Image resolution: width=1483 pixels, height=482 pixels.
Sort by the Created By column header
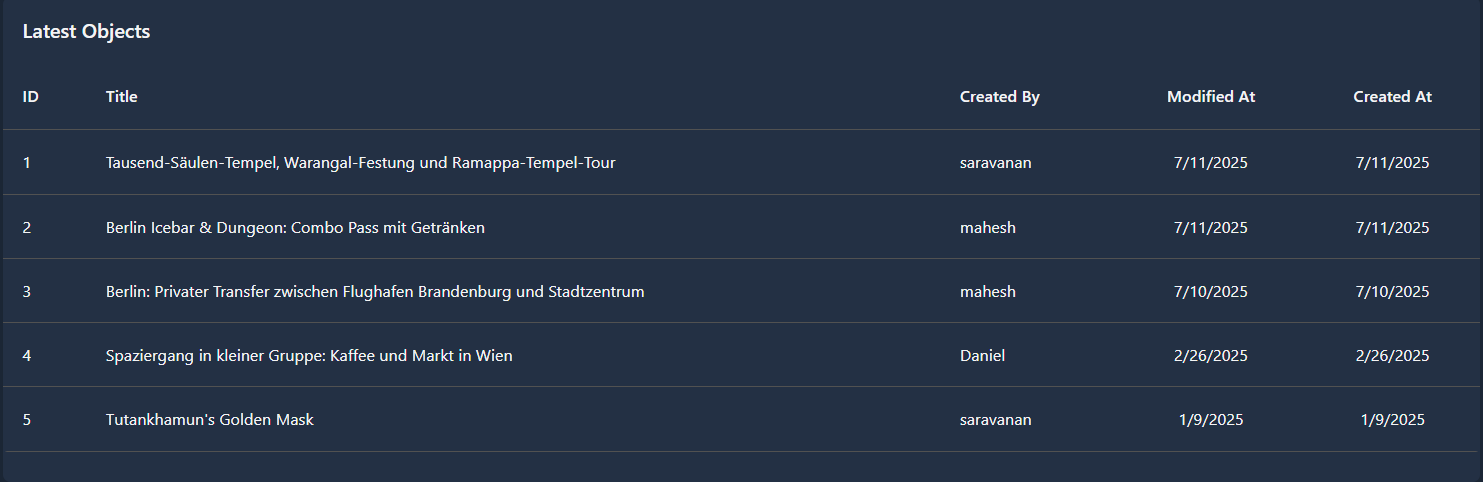pyautogui.click(x=999, y=97)
